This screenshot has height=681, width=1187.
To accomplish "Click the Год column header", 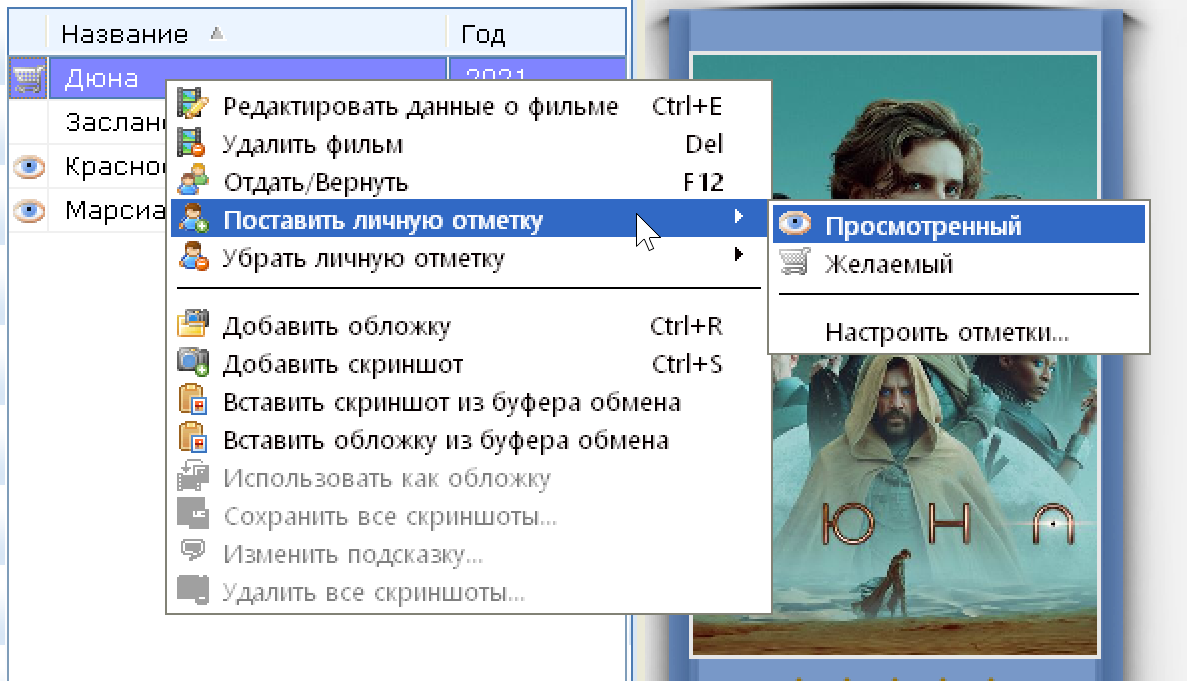I will point(537,33).
